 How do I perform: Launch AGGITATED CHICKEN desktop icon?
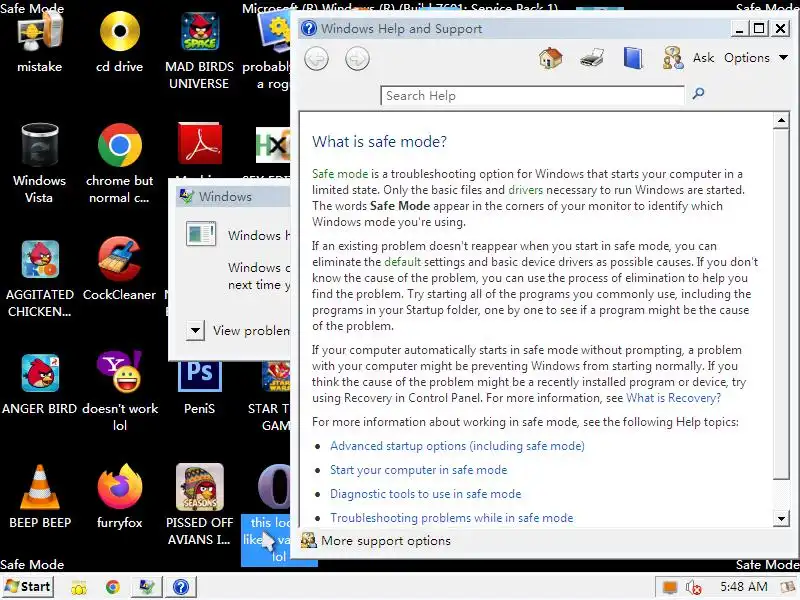[x=40, y=259]
